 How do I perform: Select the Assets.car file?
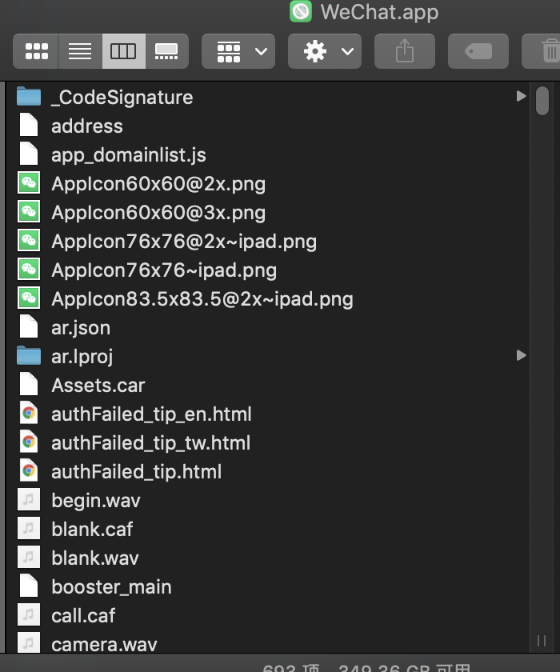[x=98, y=385]
